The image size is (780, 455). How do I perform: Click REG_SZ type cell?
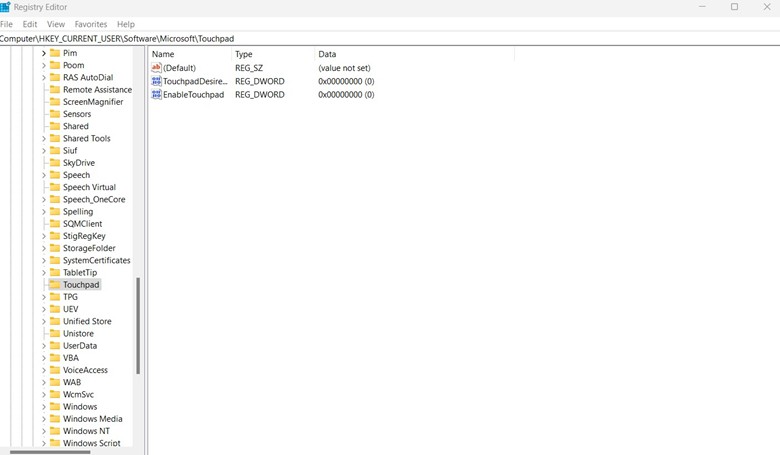(x=249, y=68)
